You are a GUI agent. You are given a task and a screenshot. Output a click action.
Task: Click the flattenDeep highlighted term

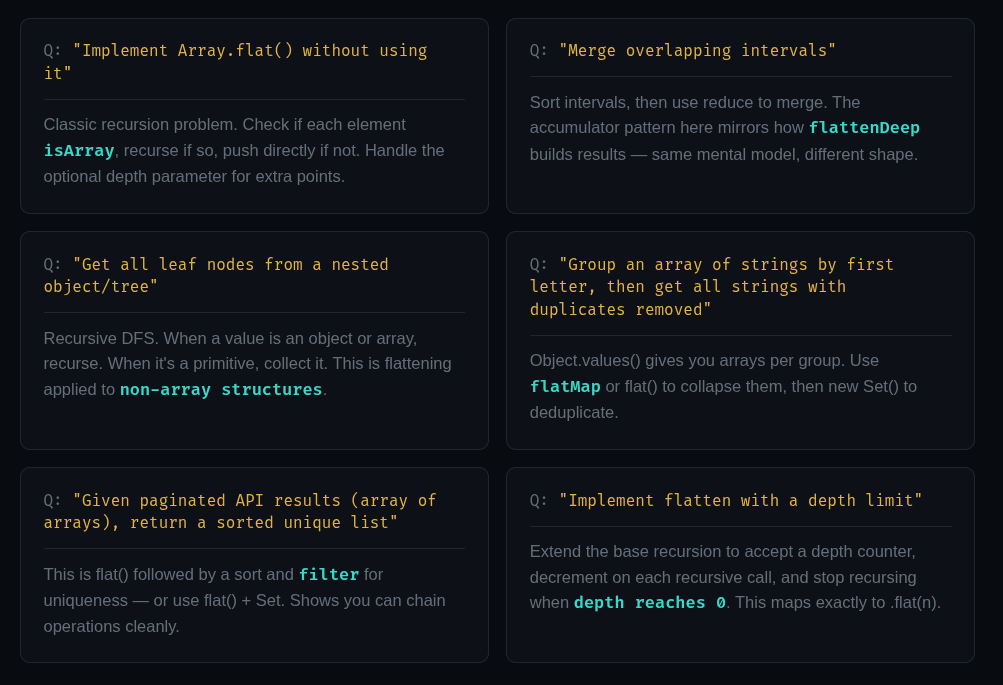click(x=864, y=128)
